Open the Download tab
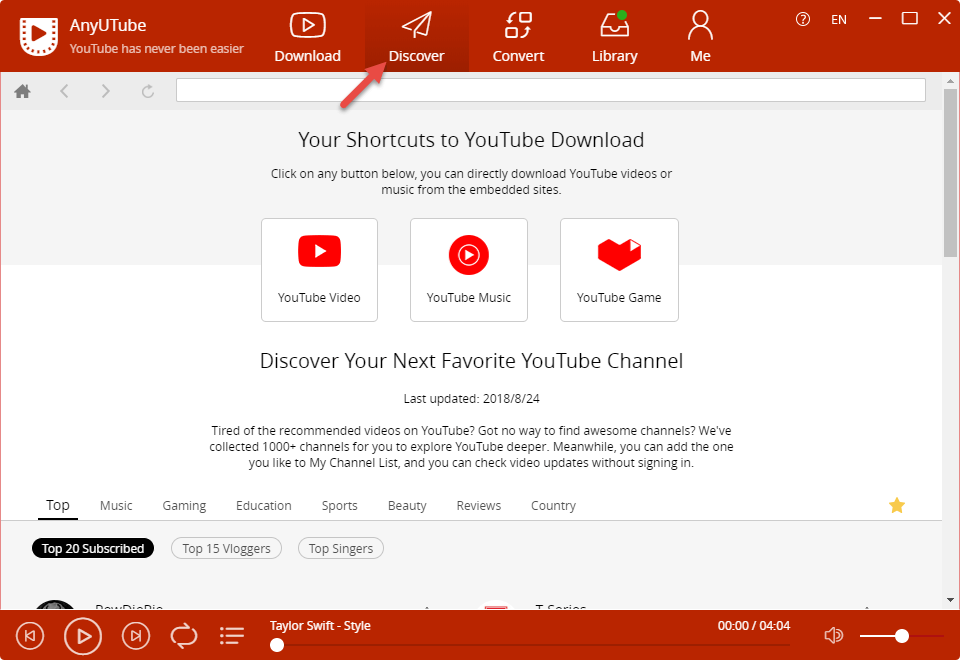Image resolution: width=960 pixels, height=660 pixels. click(x=307, y=37)
